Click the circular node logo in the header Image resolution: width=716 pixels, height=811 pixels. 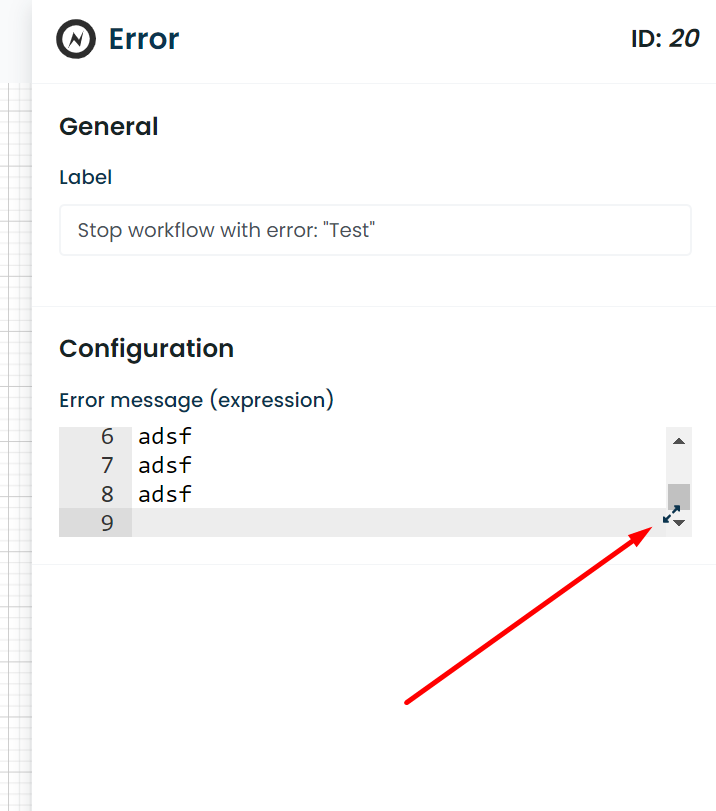point(75,39)
